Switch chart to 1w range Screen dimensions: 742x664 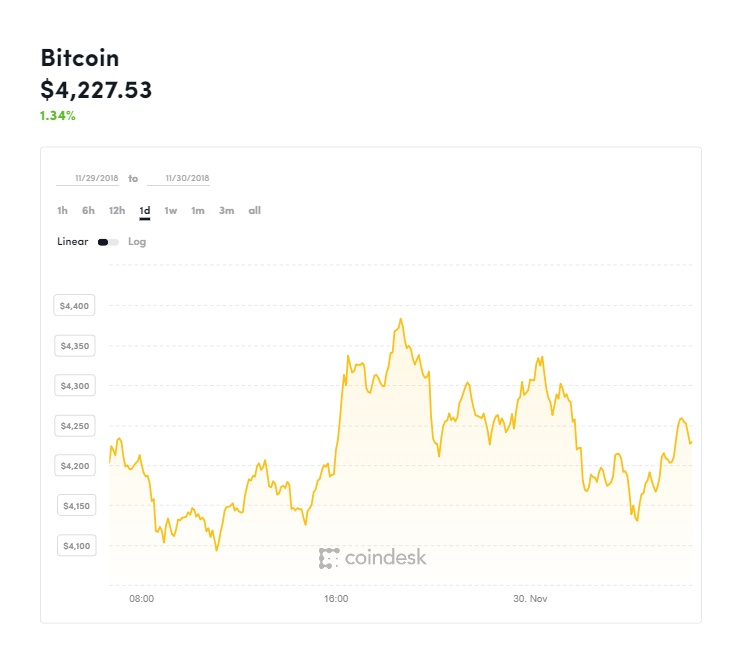tap(171, 211)
